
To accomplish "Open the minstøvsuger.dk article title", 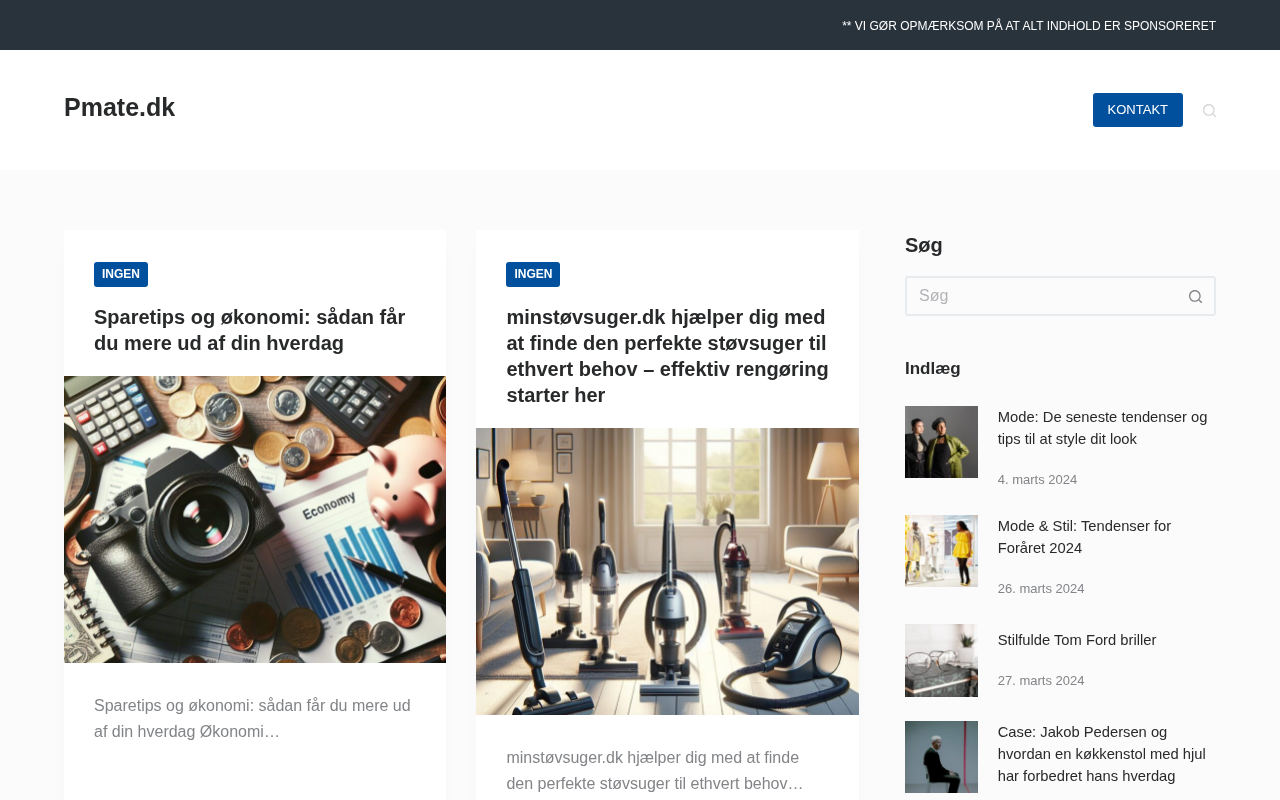I will tap(667, 356).
